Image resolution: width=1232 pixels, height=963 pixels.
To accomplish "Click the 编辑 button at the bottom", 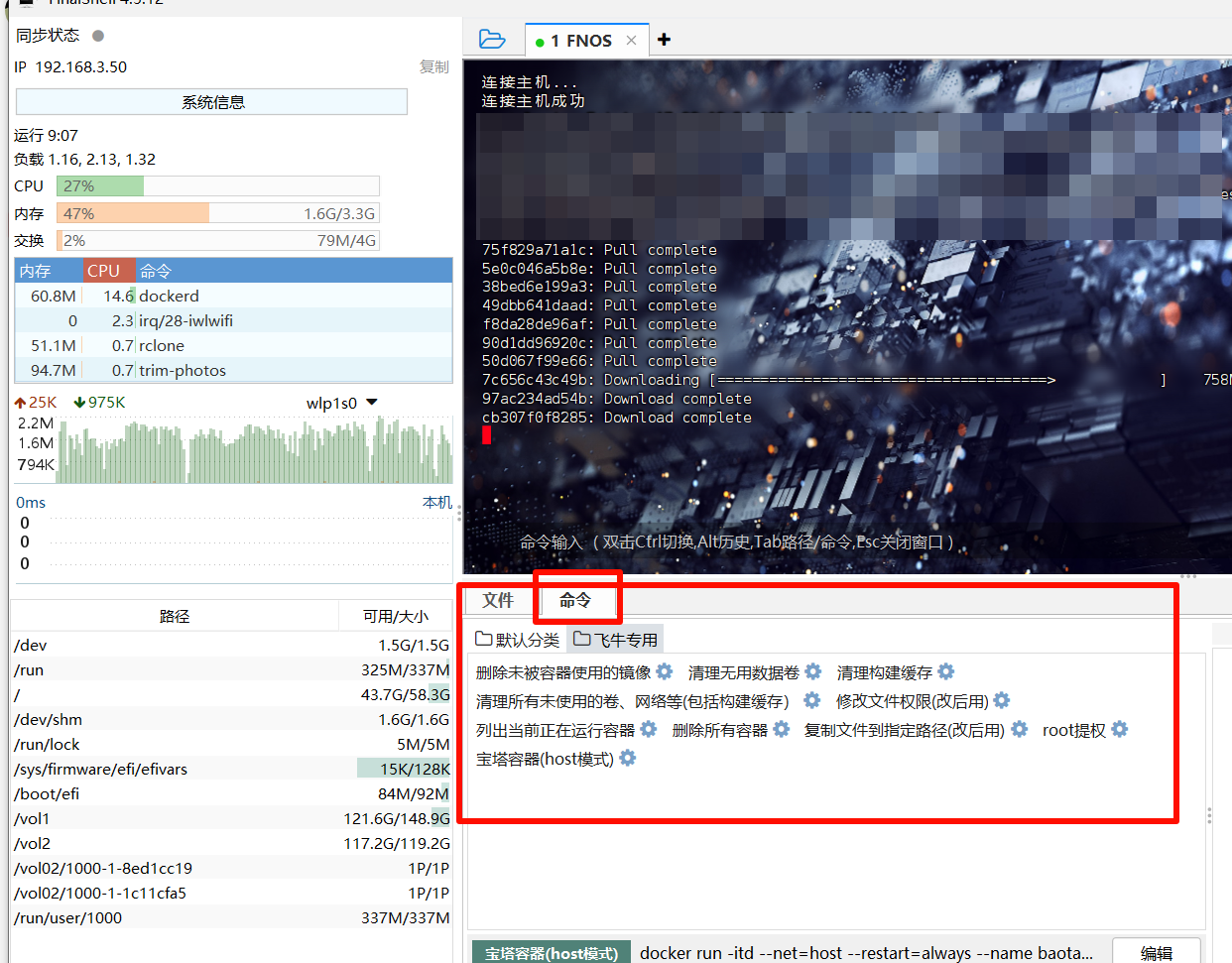I will (x=1157, y=952).
